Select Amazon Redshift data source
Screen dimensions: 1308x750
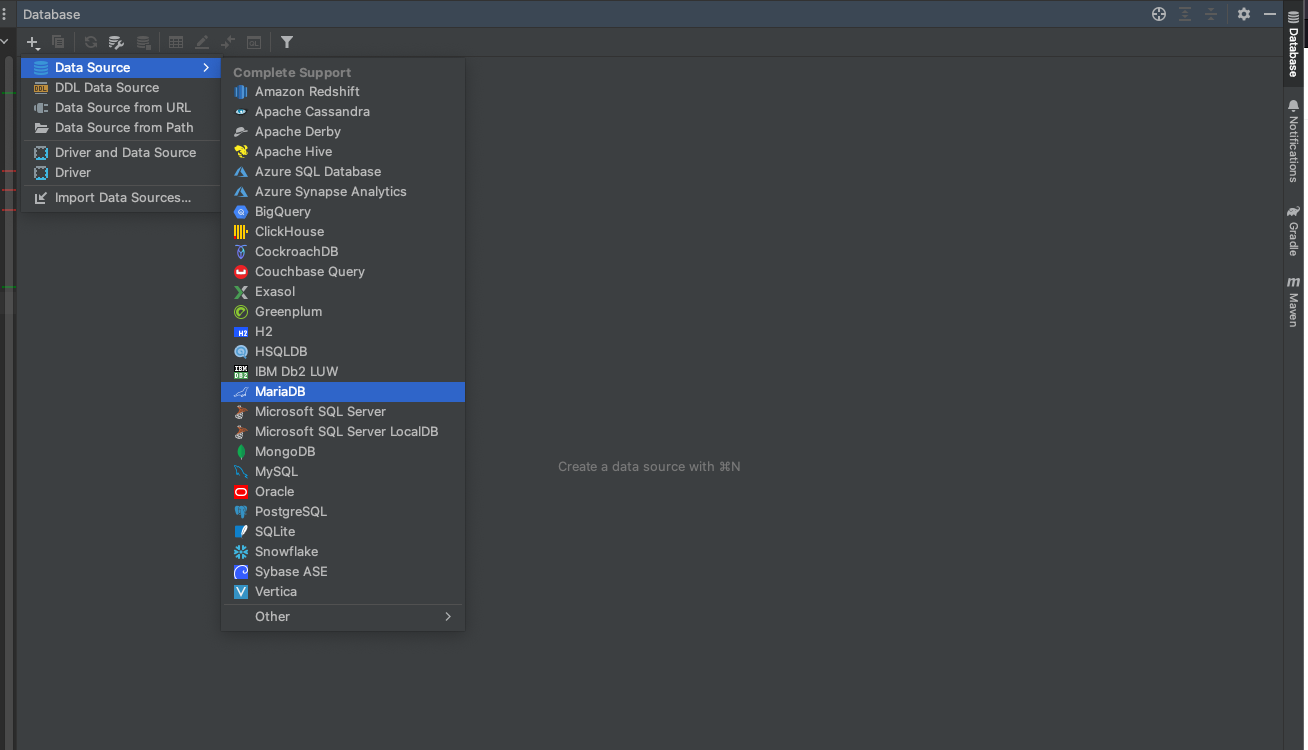pos(343,92)
